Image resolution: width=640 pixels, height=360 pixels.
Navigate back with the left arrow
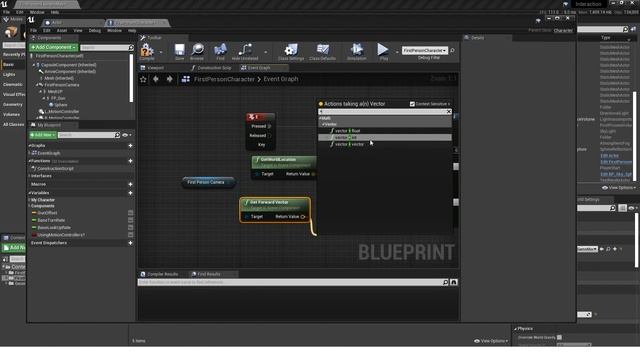[156, 79]
